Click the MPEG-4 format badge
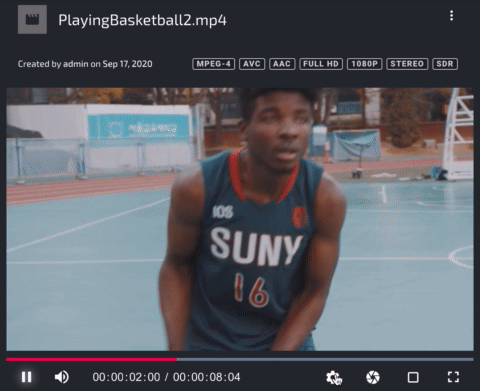 [x=214, y=64]
